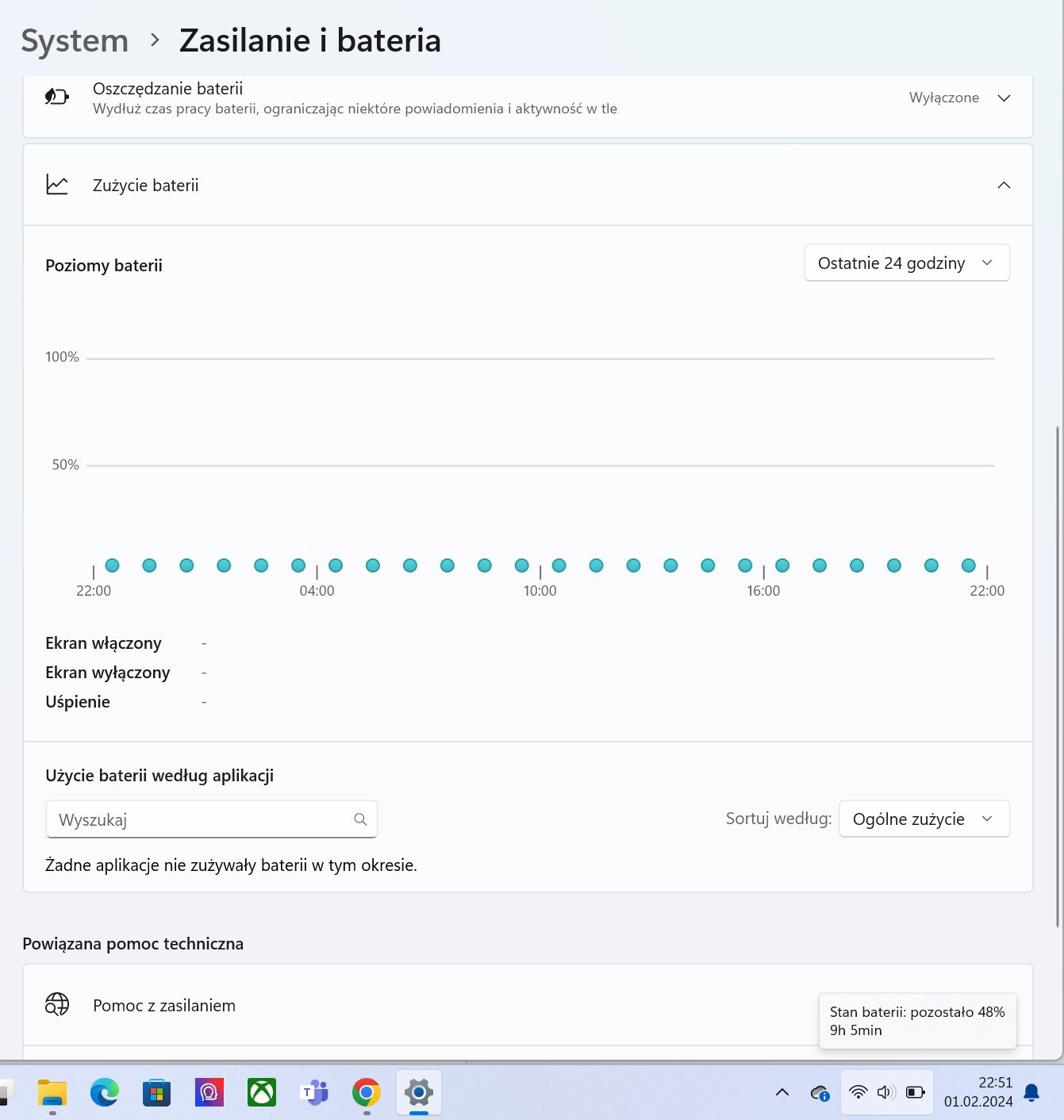Click the Wi-Fi network tray icon

(858, 1093)
